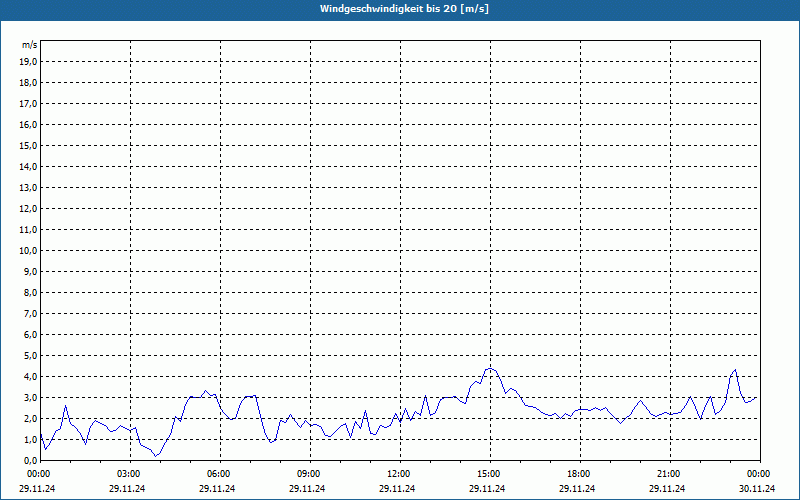Select the 15:00 time label
The height and width of the screenshot is (500, 800).
click(488, 473)
